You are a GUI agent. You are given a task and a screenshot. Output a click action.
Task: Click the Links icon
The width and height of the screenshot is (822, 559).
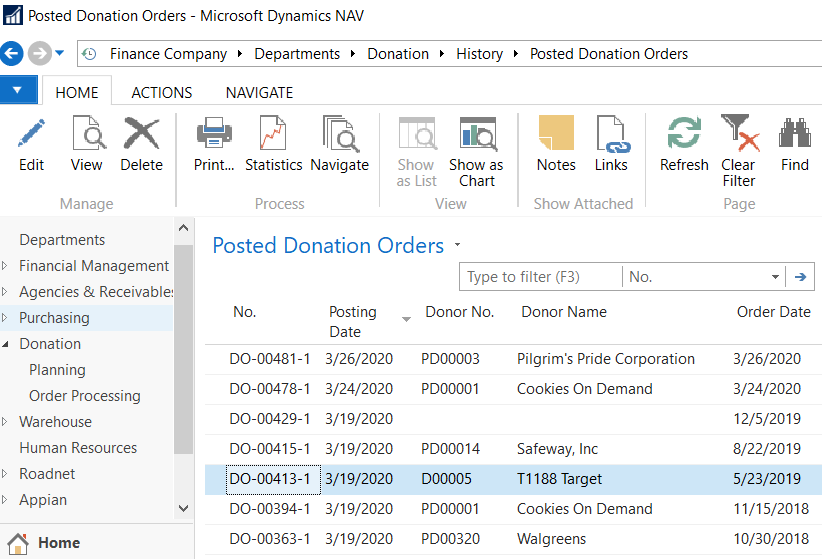[x=611, y=134]
